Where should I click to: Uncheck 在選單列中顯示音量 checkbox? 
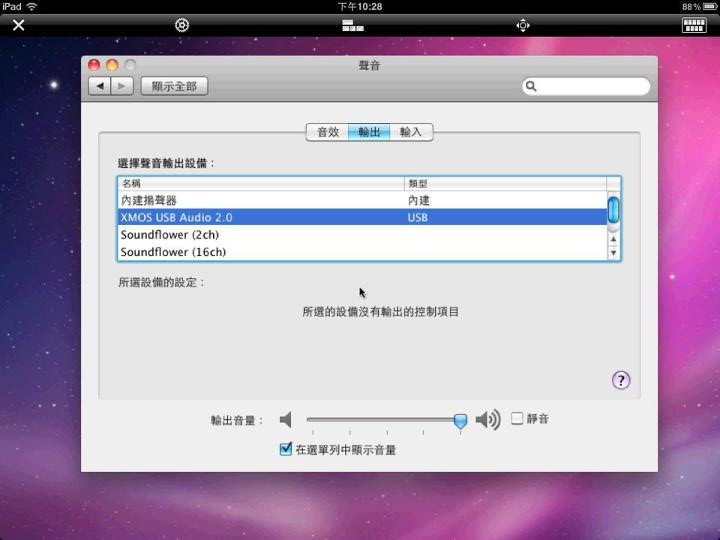(x=286, y=449)
